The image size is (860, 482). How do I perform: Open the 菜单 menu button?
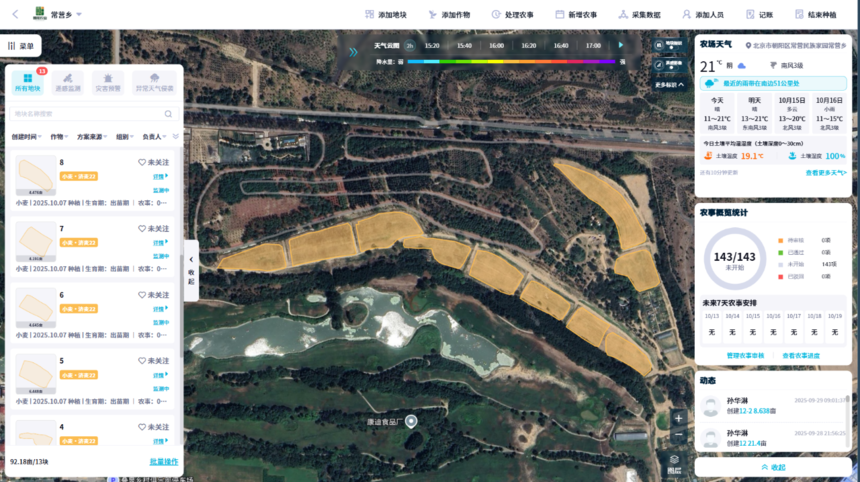coord(21,46)
